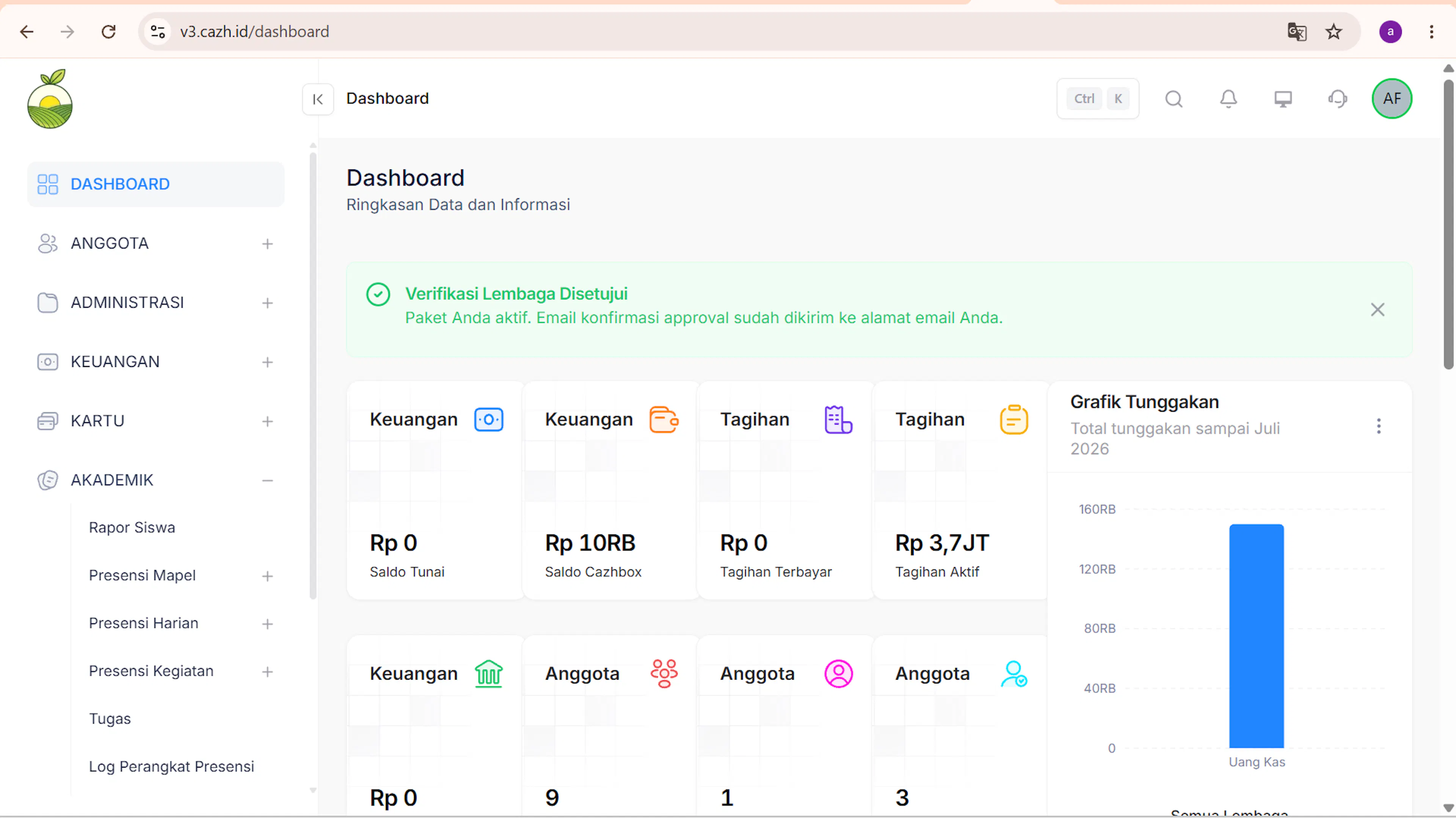Dismiss the verification banner

[x=1377, y=310]
